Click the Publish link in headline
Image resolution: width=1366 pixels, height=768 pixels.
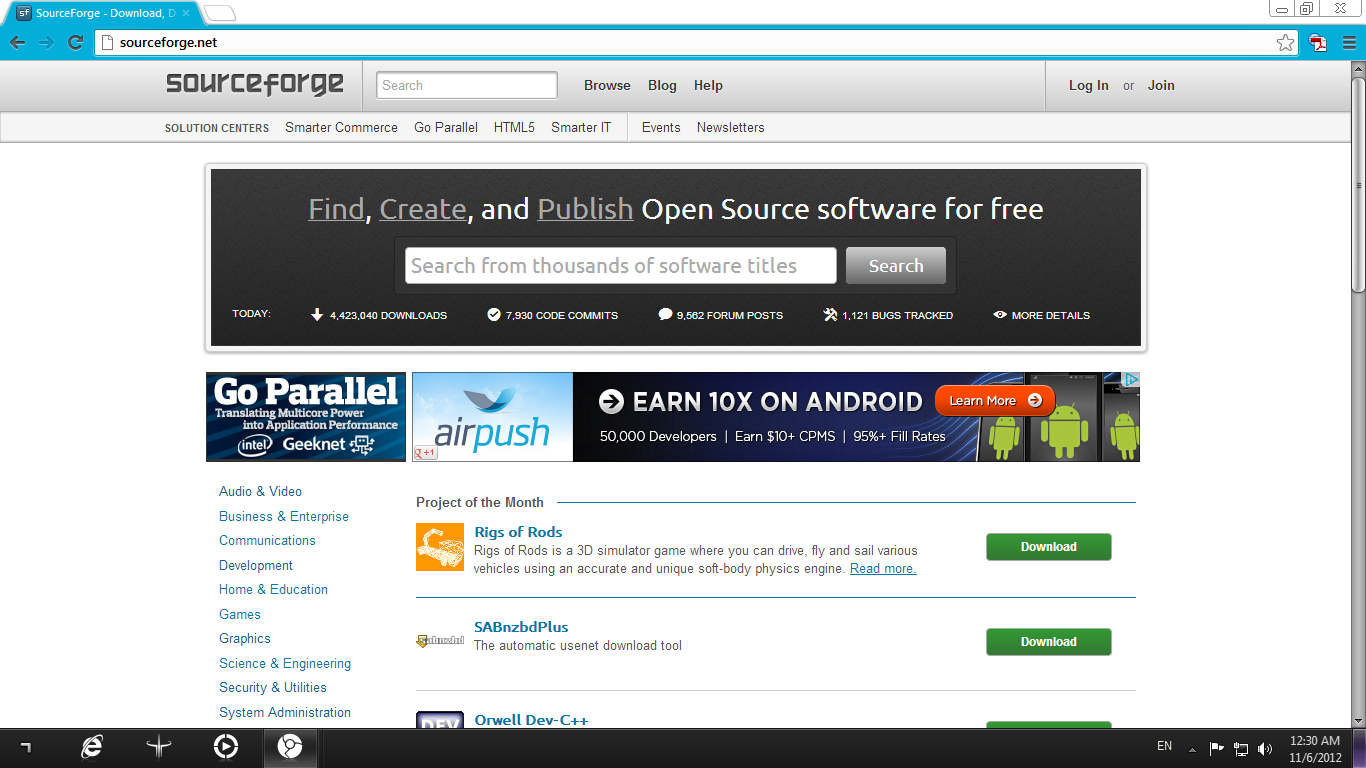(585, 209)
